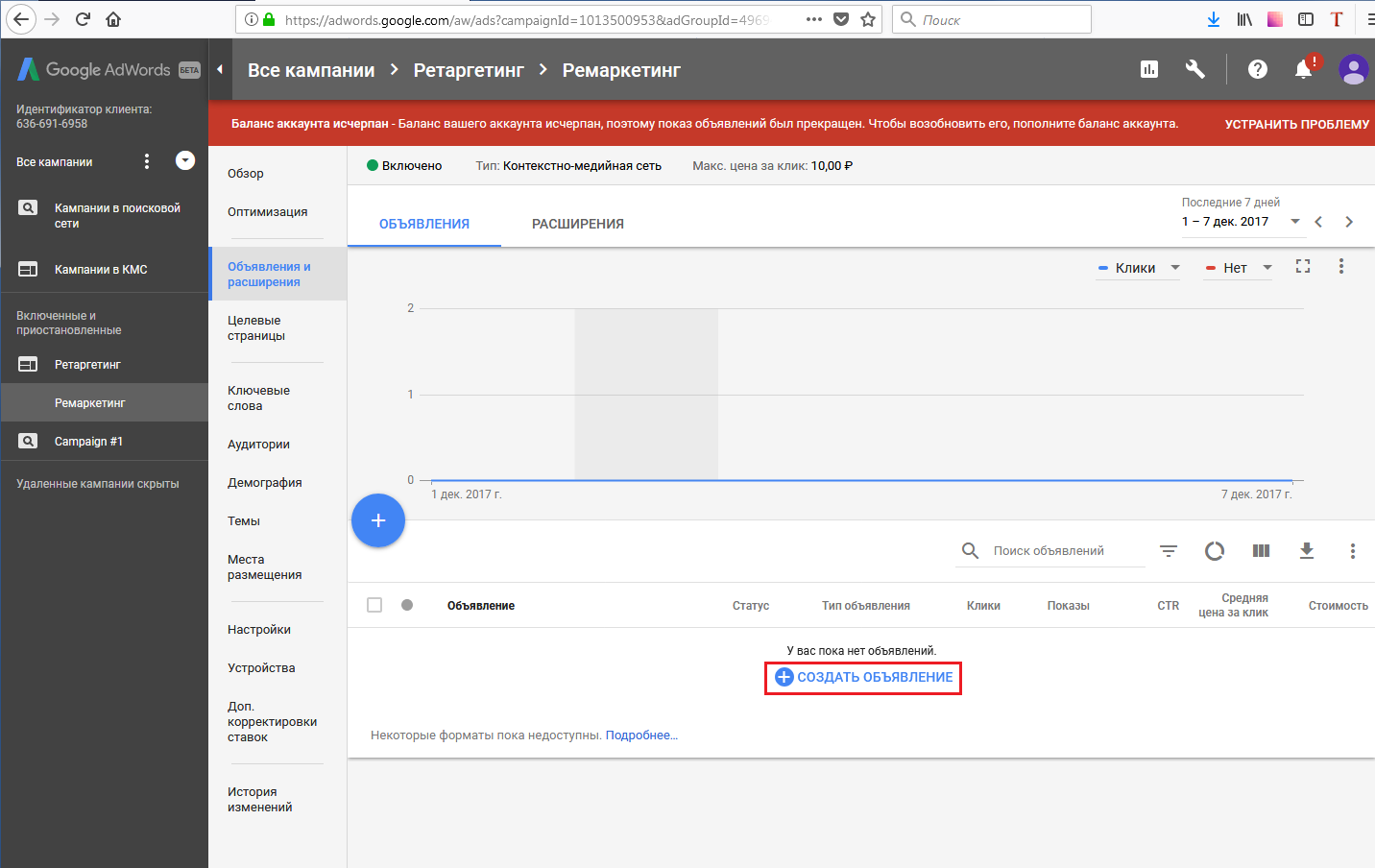The height and width of the screenshot is (868, 1375).
Task: Tick the select-all checkbox in table header
Action: (374, 605)
